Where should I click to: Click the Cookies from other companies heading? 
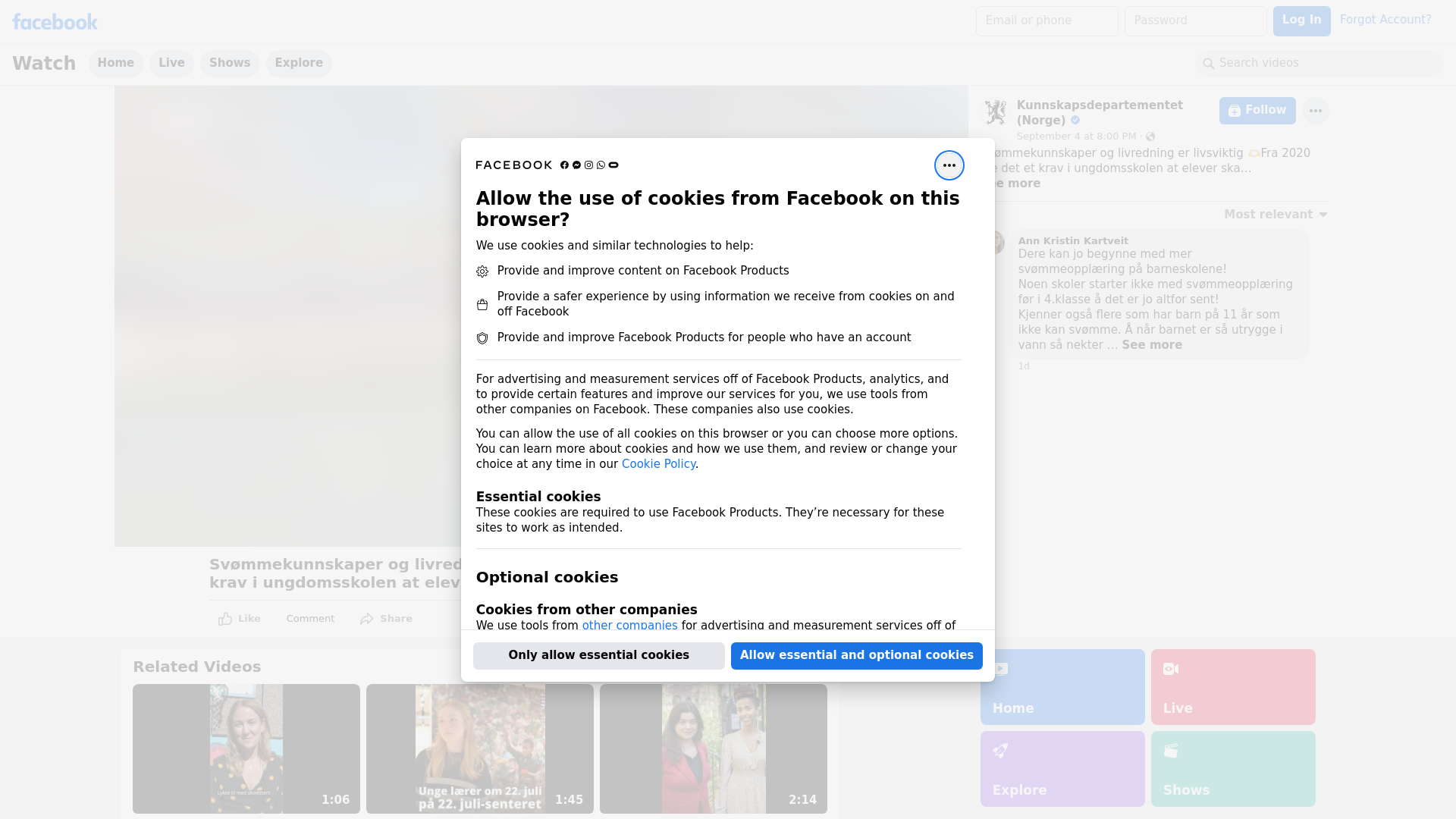[586, 610]
